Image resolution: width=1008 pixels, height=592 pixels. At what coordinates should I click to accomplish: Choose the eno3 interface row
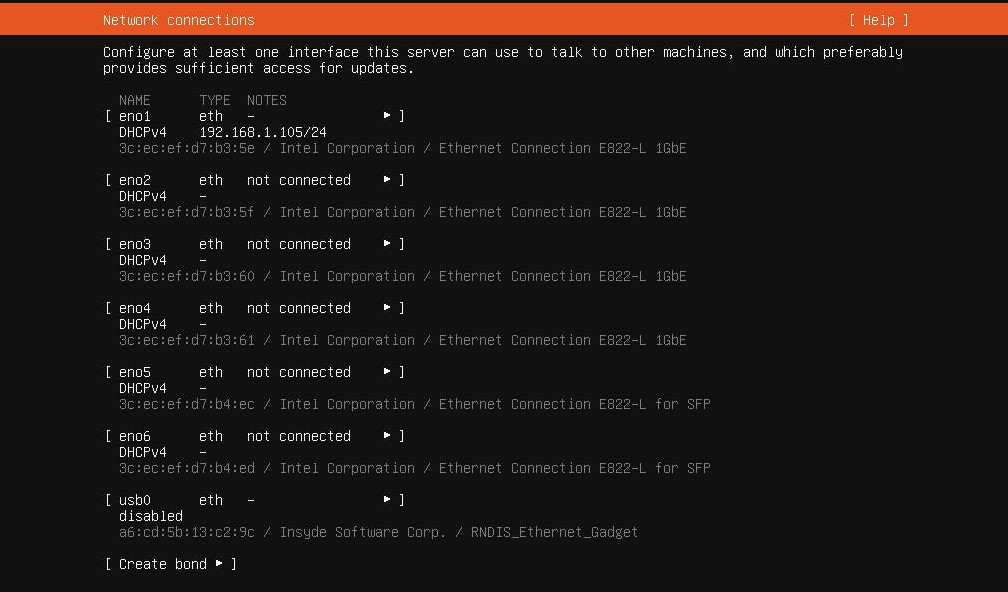pos(135,244)
